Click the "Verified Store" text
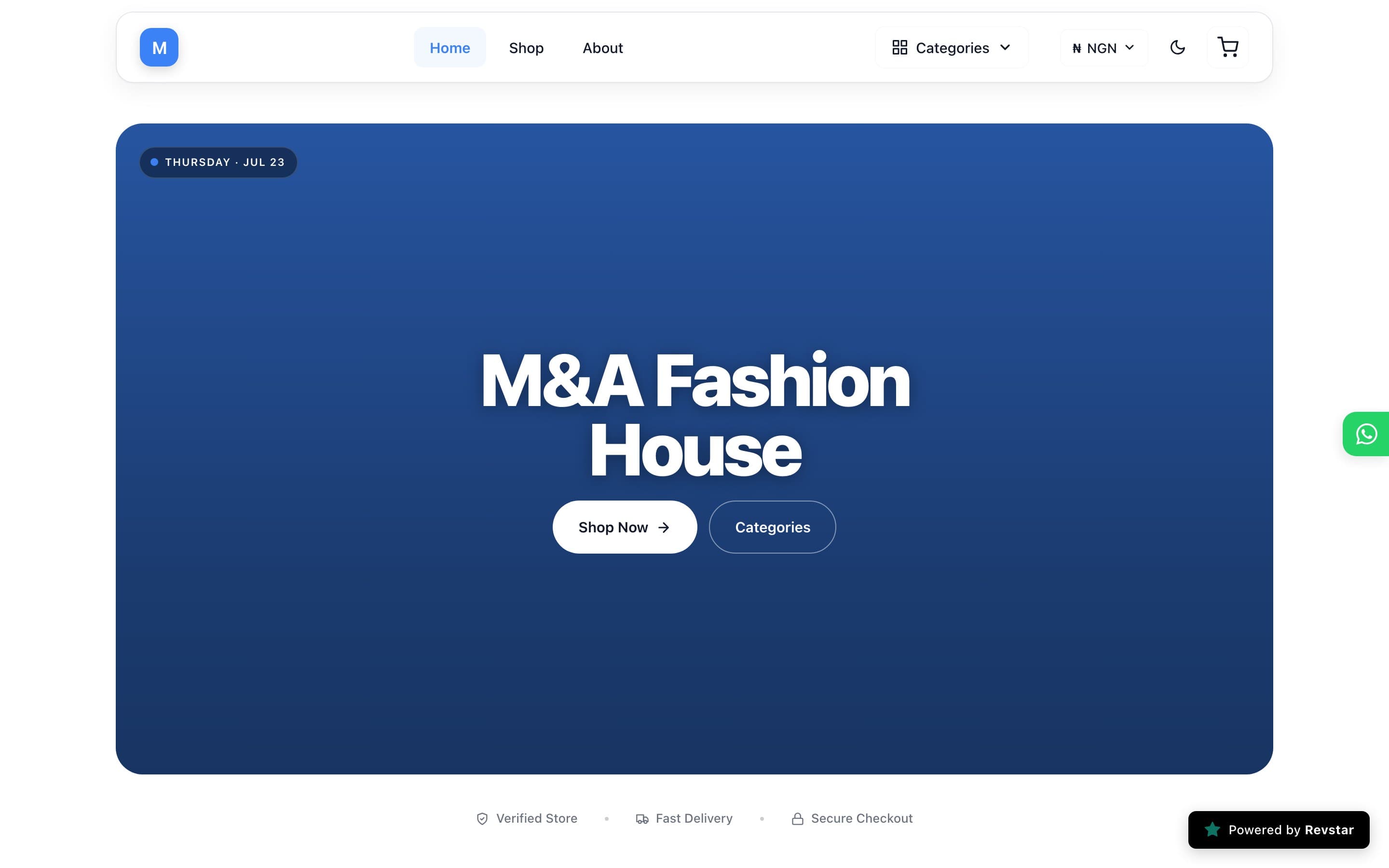 tap(537, 818)
